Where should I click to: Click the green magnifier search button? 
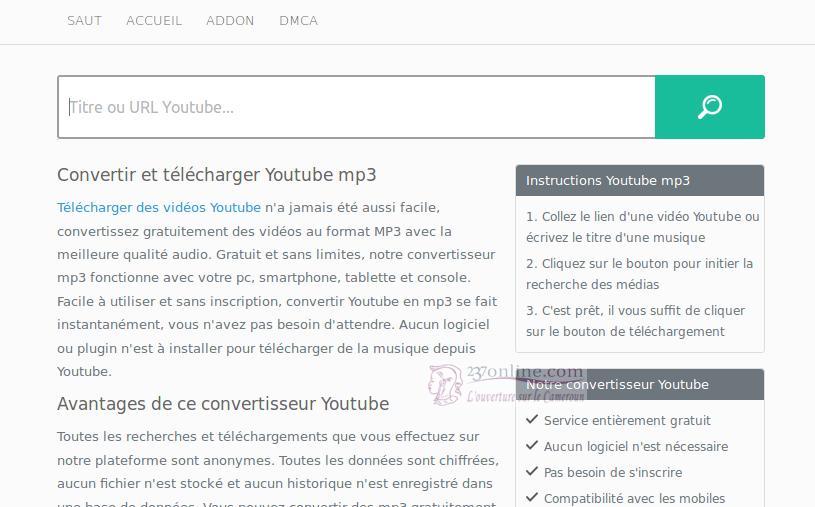coord(709,107)
